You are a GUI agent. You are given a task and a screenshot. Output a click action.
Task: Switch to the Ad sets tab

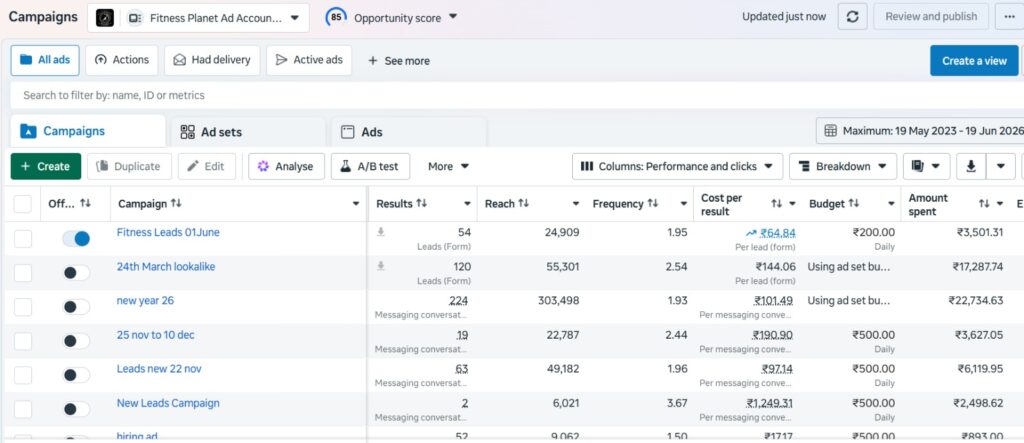click(x=246, y=132)
